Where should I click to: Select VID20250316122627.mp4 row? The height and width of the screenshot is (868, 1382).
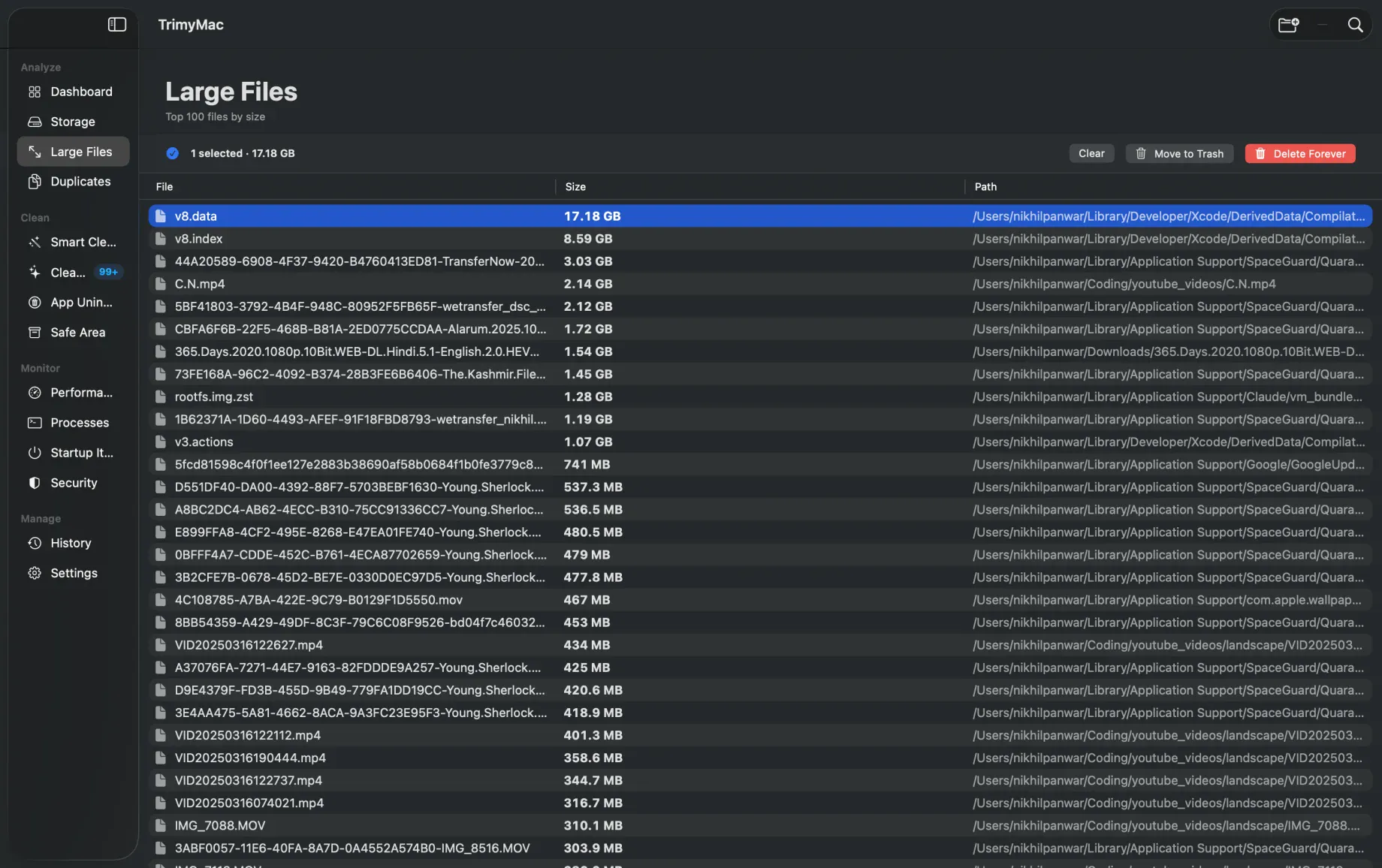[x=760, y=645]
